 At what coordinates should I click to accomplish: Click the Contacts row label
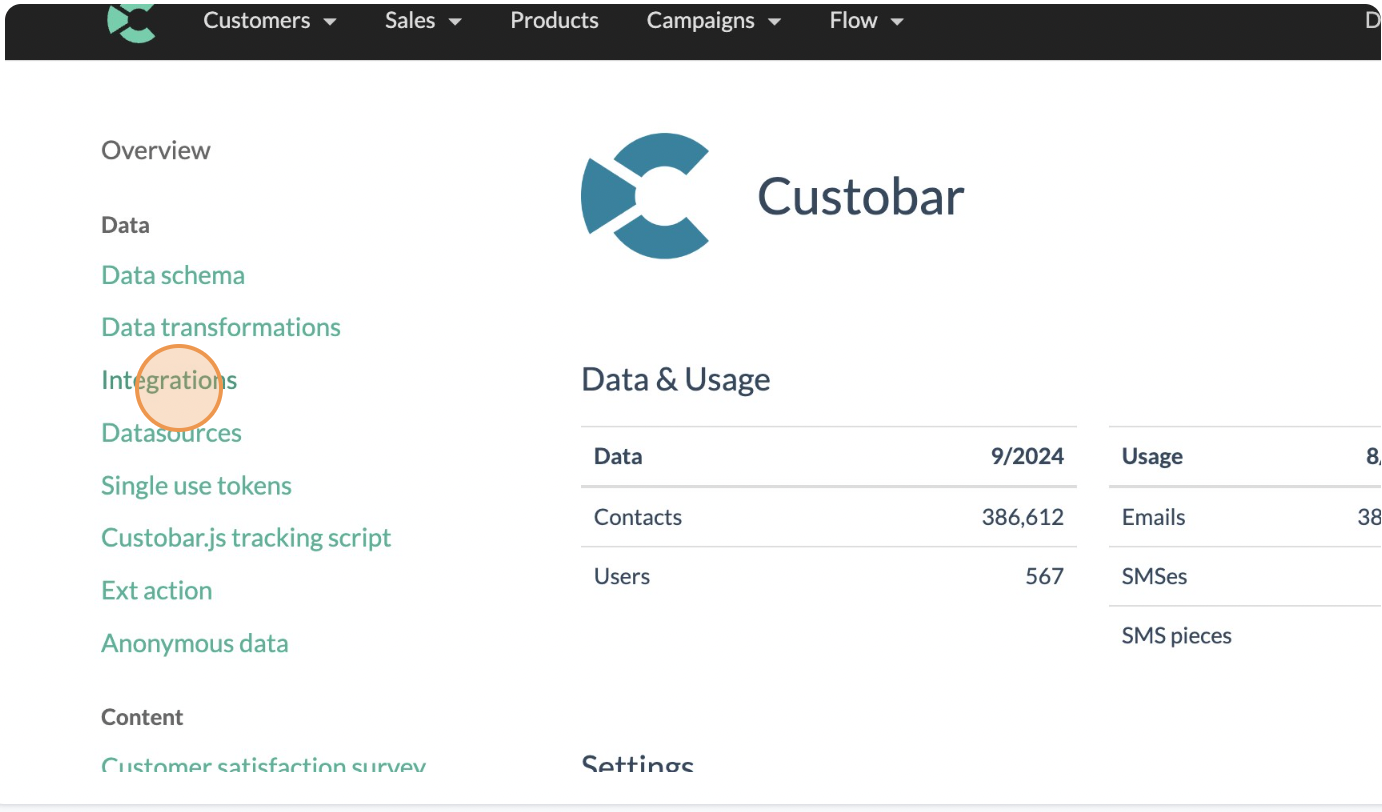638,517
